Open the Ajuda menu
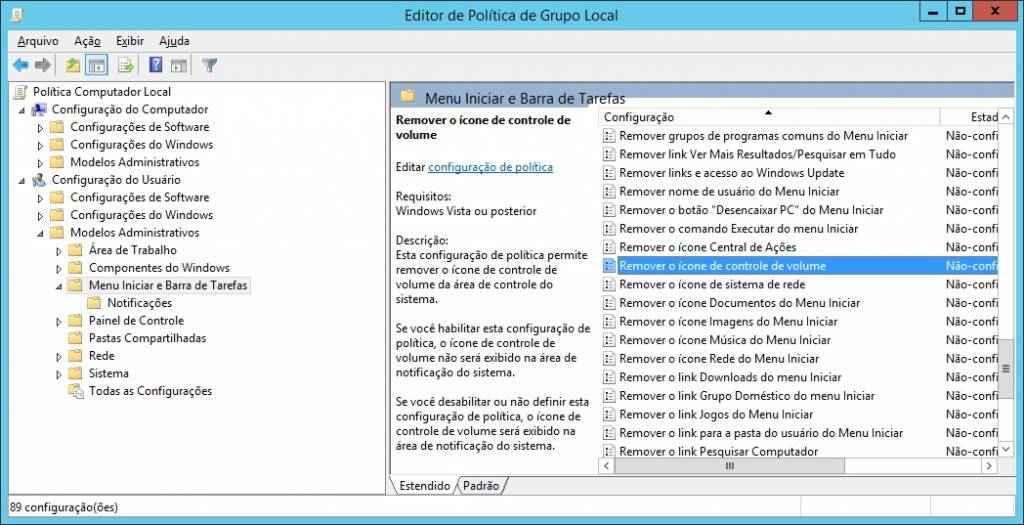 pos(174,40)
